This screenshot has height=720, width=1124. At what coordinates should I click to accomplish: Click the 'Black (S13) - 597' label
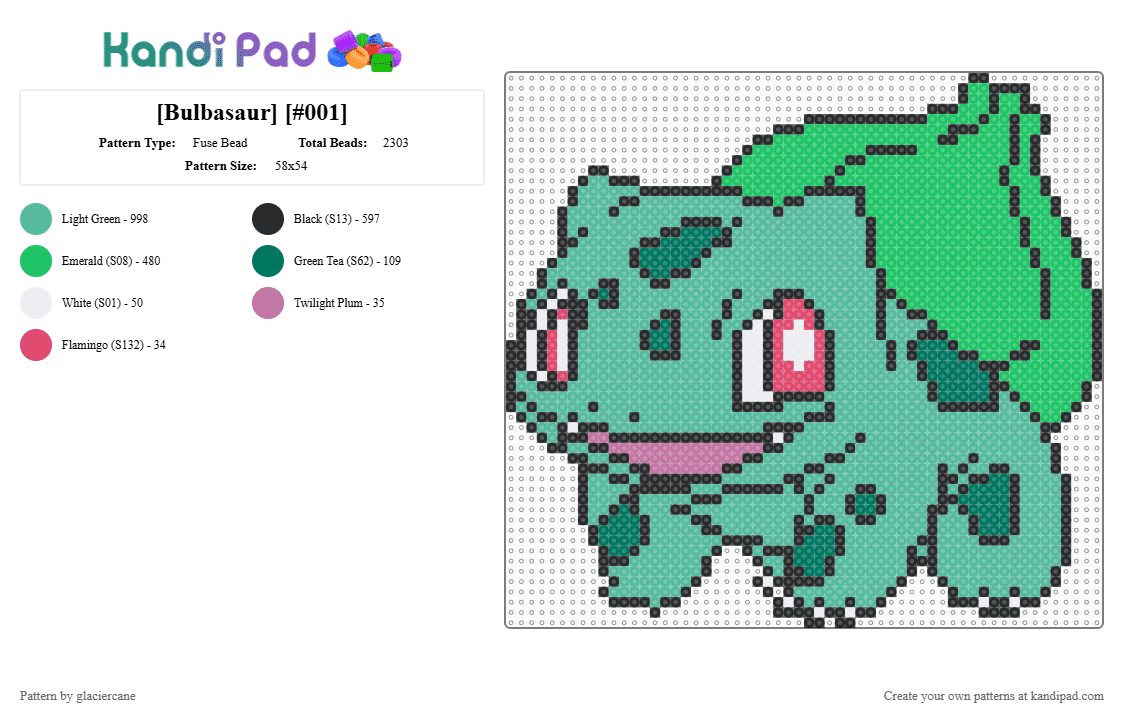[x=337, y=219]
